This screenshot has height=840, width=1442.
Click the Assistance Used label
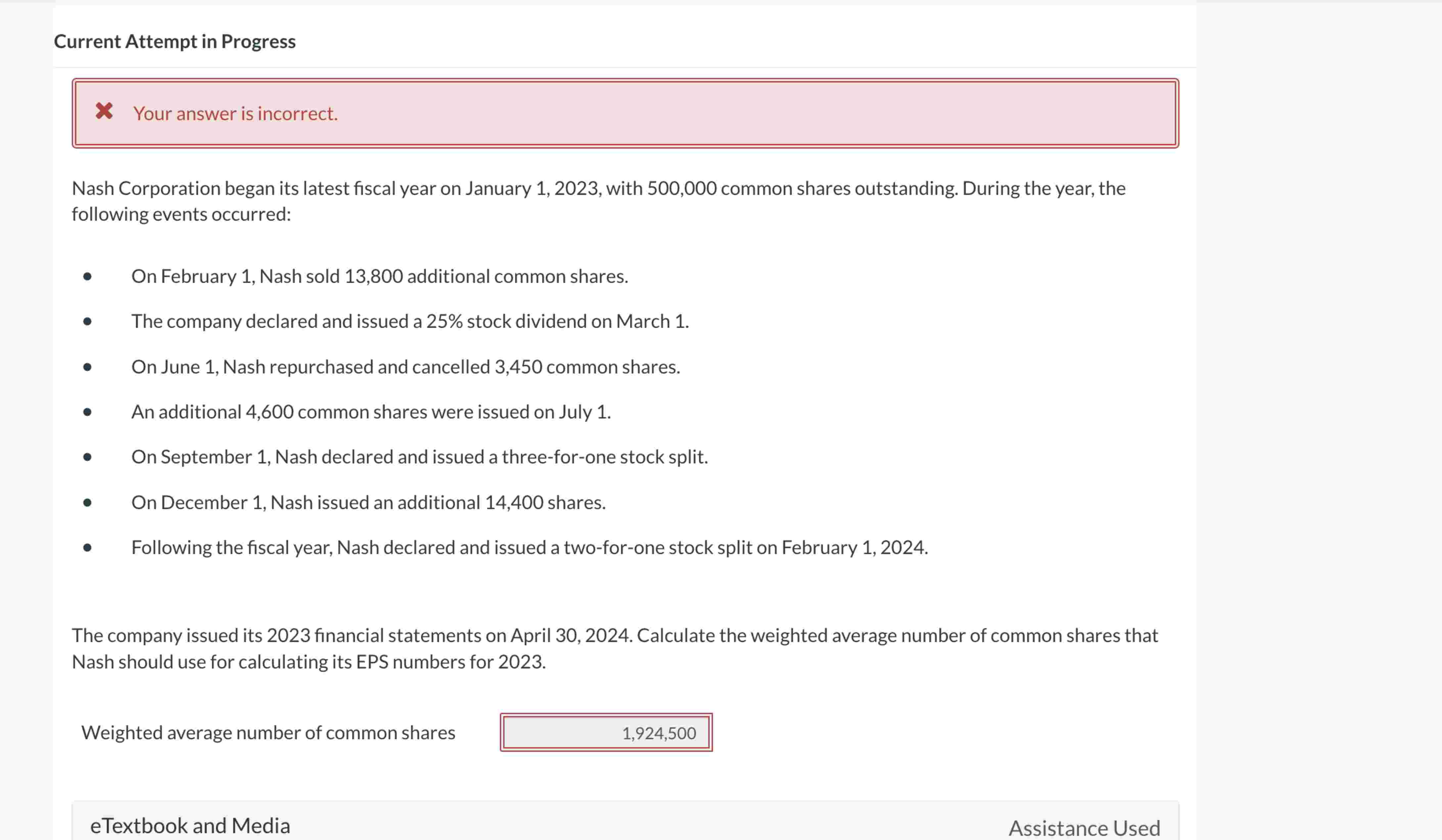pyautogui.click(x=1084, y=827)
